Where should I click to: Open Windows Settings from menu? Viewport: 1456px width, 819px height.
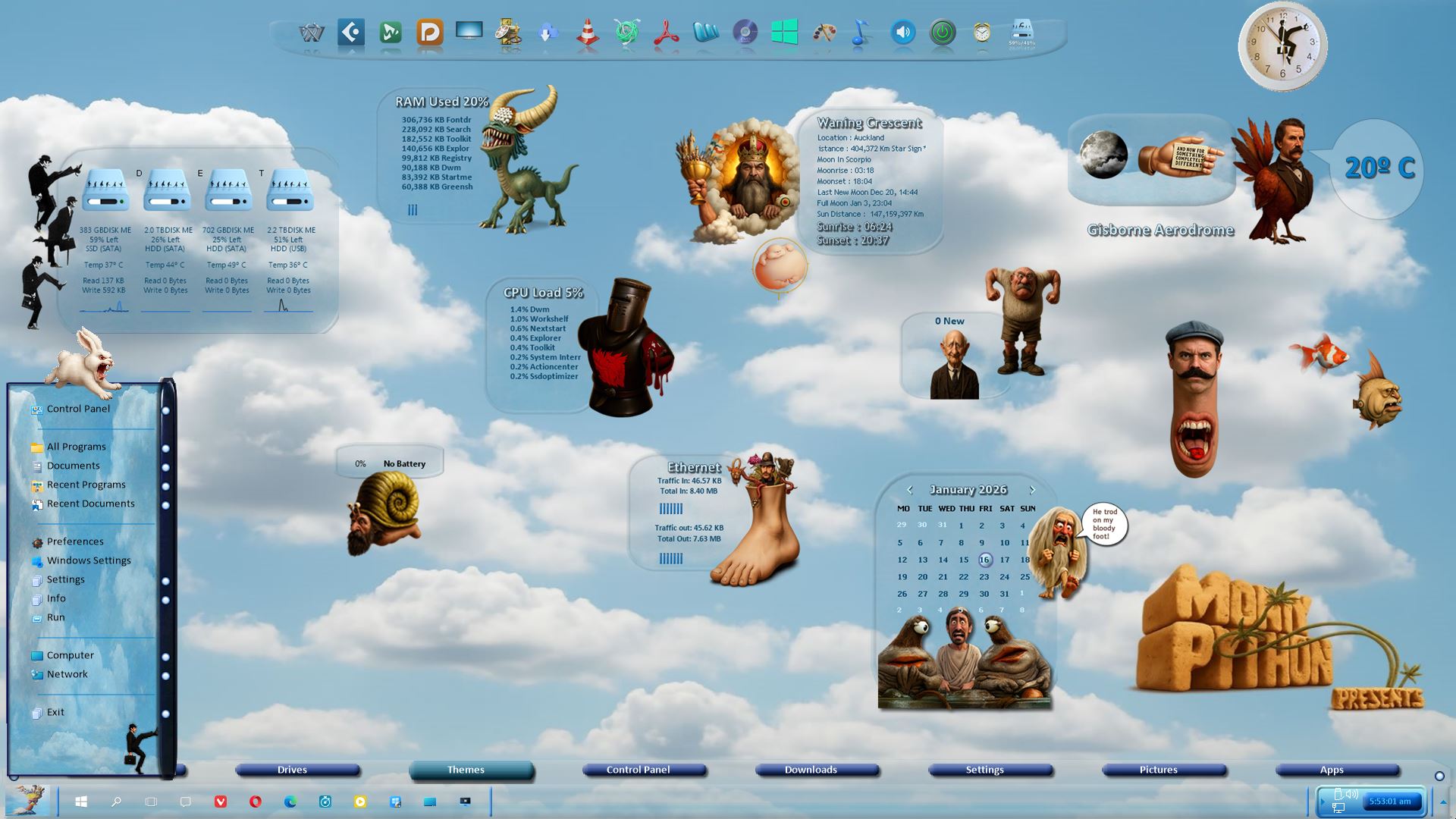[x=89, y=560]
